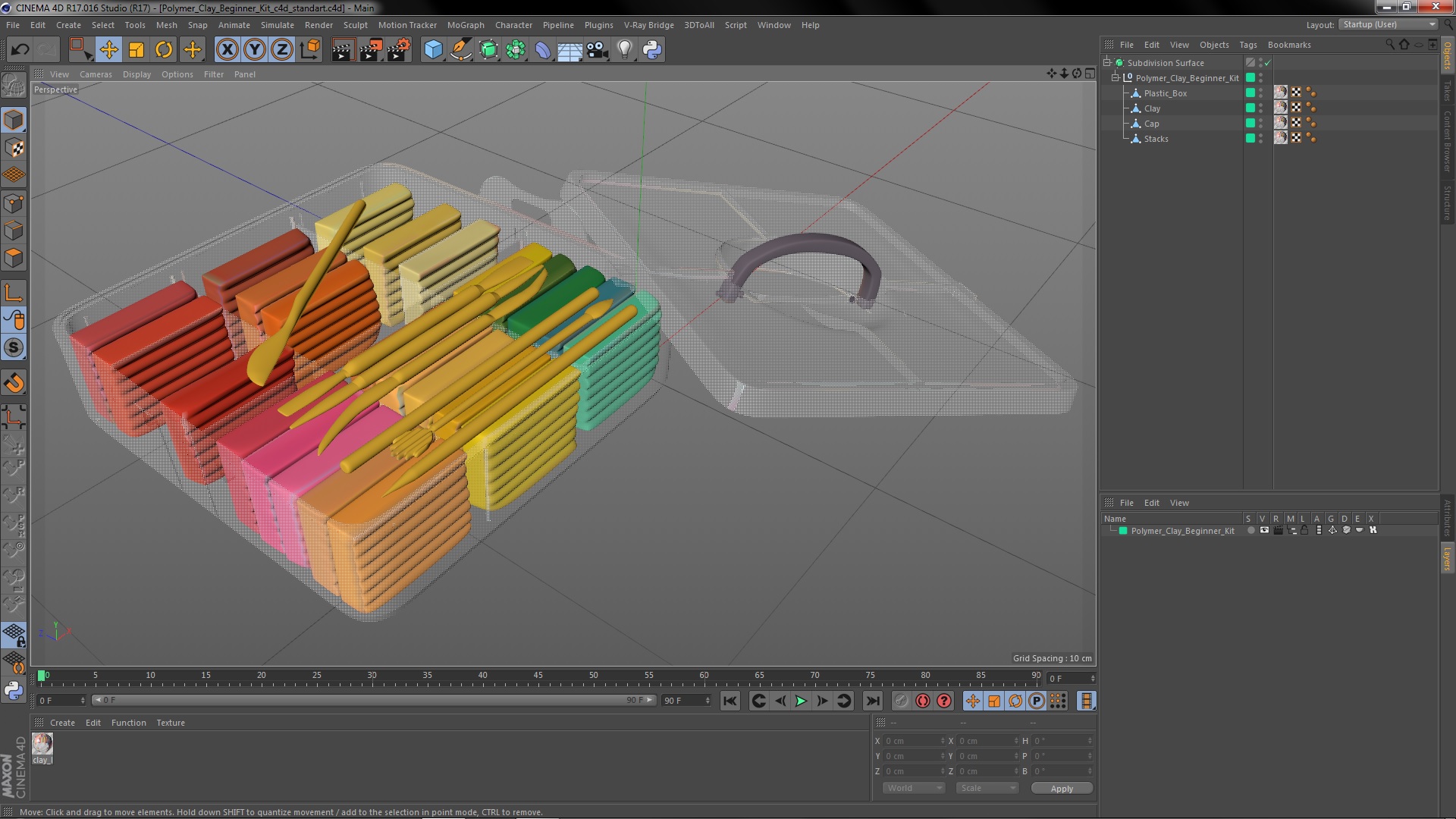Open the MoGraph menu
The width and height of the screenshot is (1456, 819).
[465, 25]
